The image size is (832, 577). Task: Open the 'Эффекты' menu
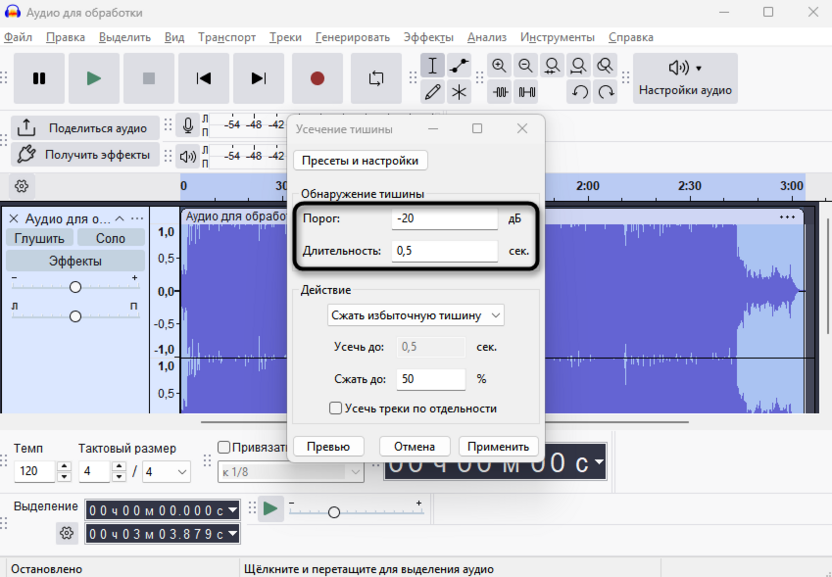tap(428, 37)
